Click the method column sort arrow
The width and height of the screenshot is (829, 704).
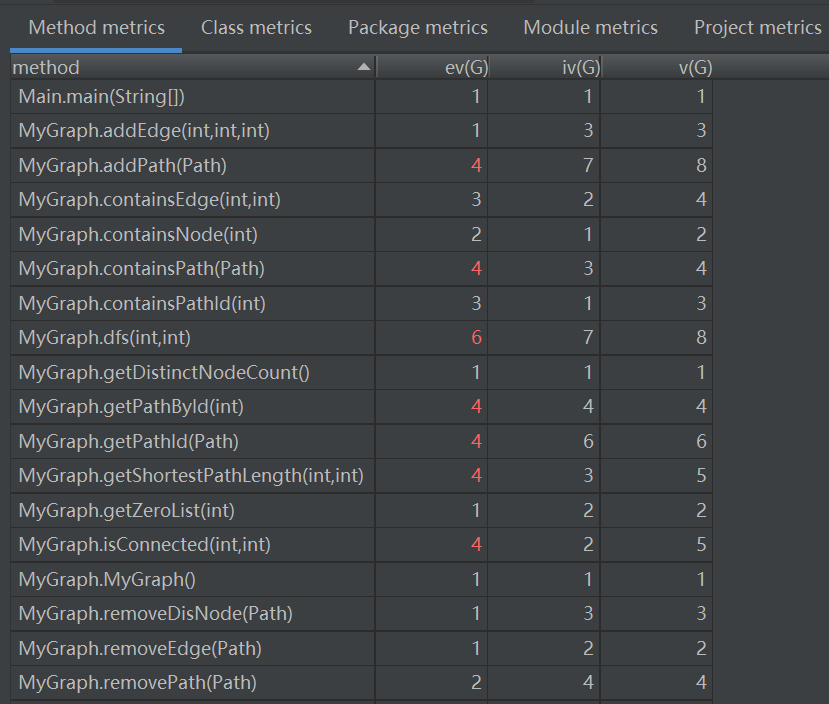(x=364, y=67)
